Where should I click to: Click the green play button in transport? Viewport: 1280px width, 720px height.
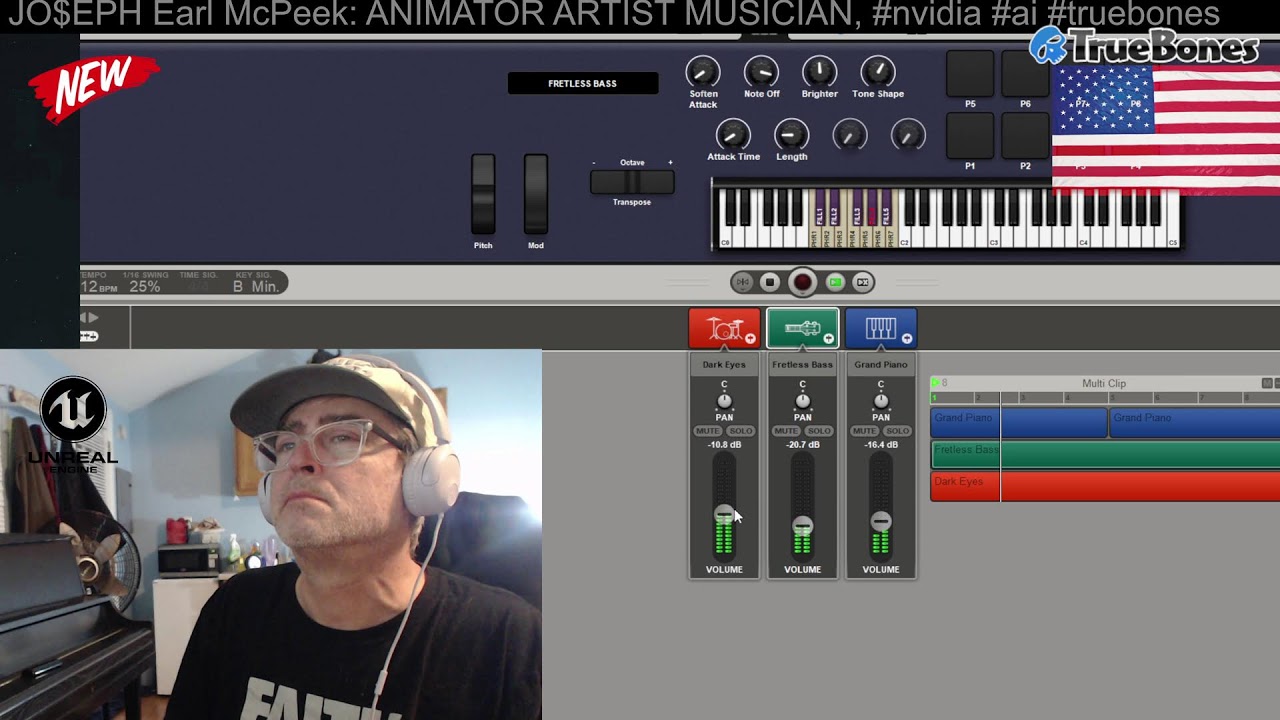click(836, 282)
